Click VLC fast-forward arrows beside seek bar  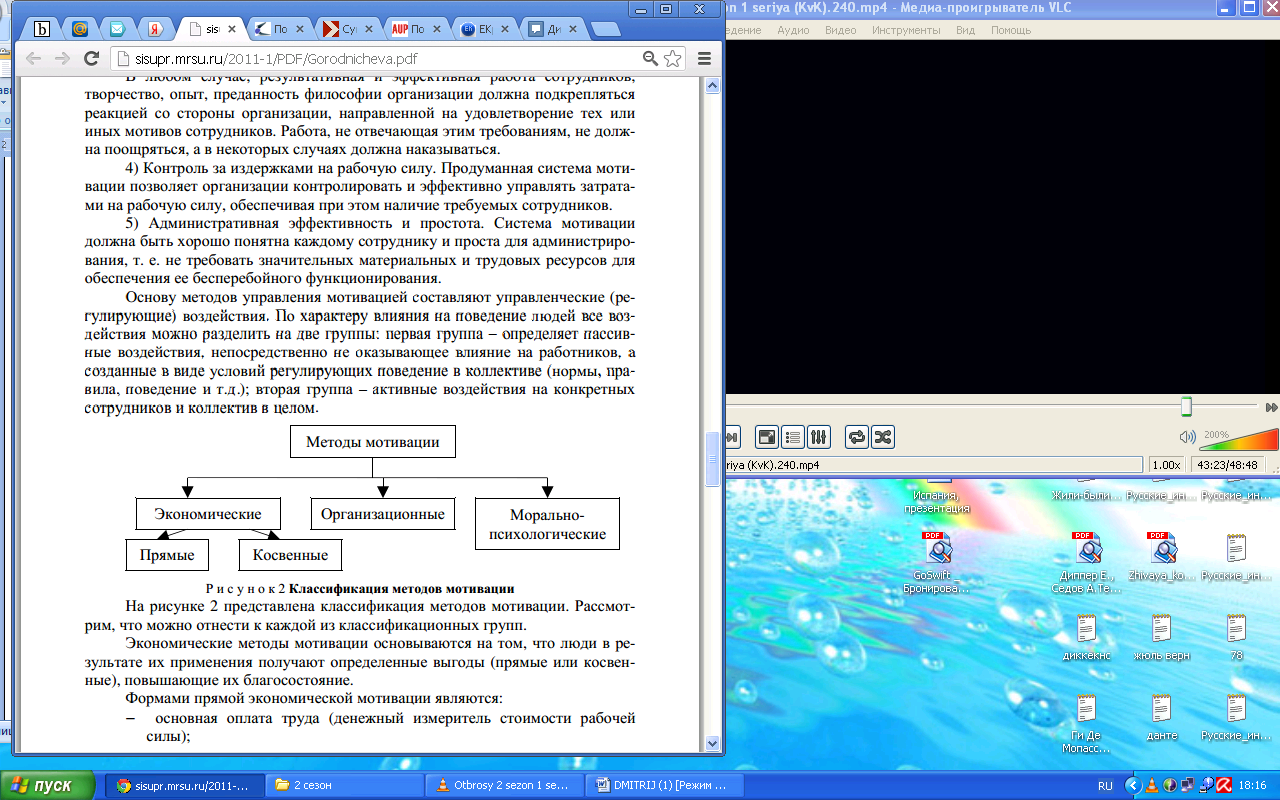coord(1272,407)
